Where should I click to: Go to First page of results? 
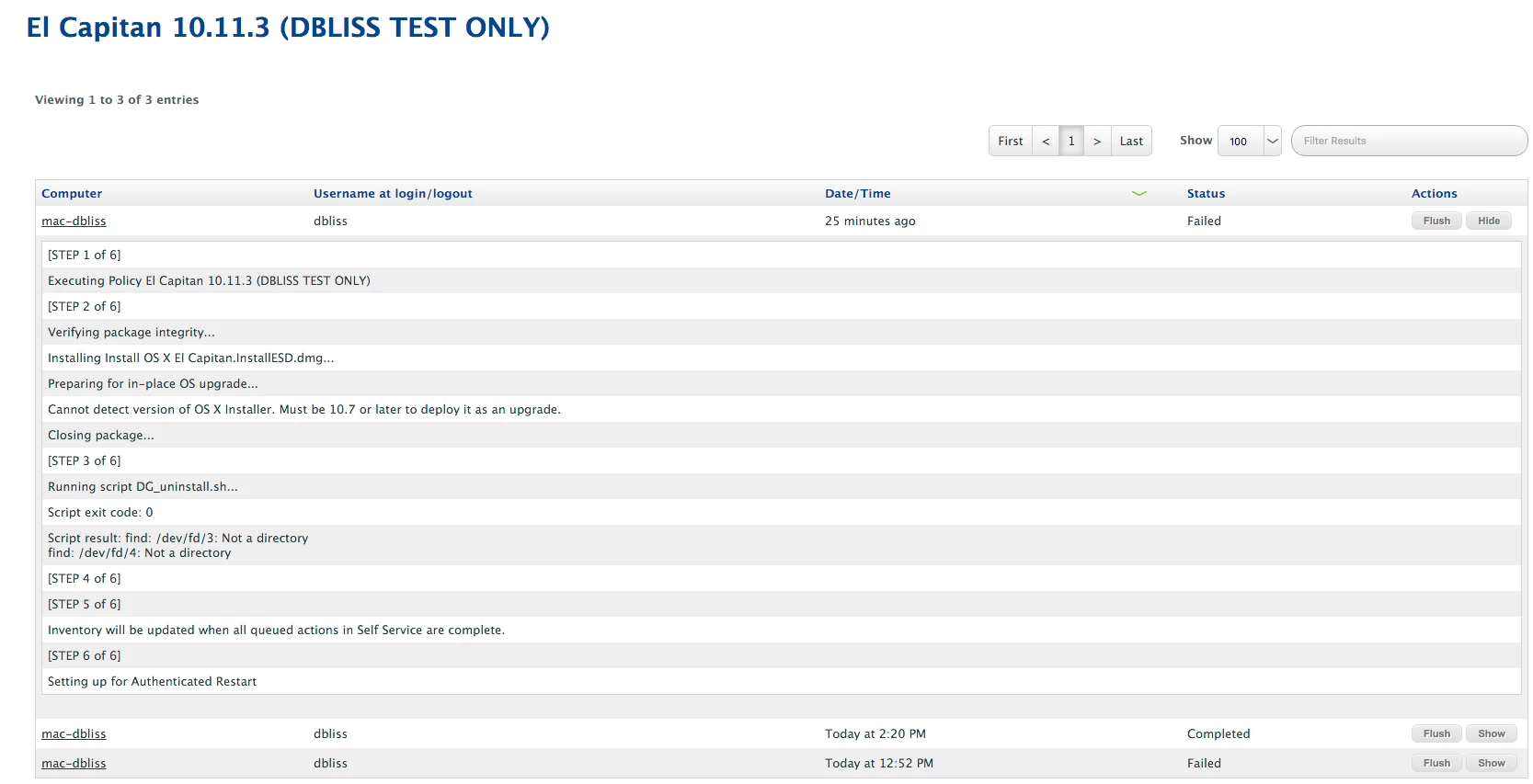(1010, 141)
